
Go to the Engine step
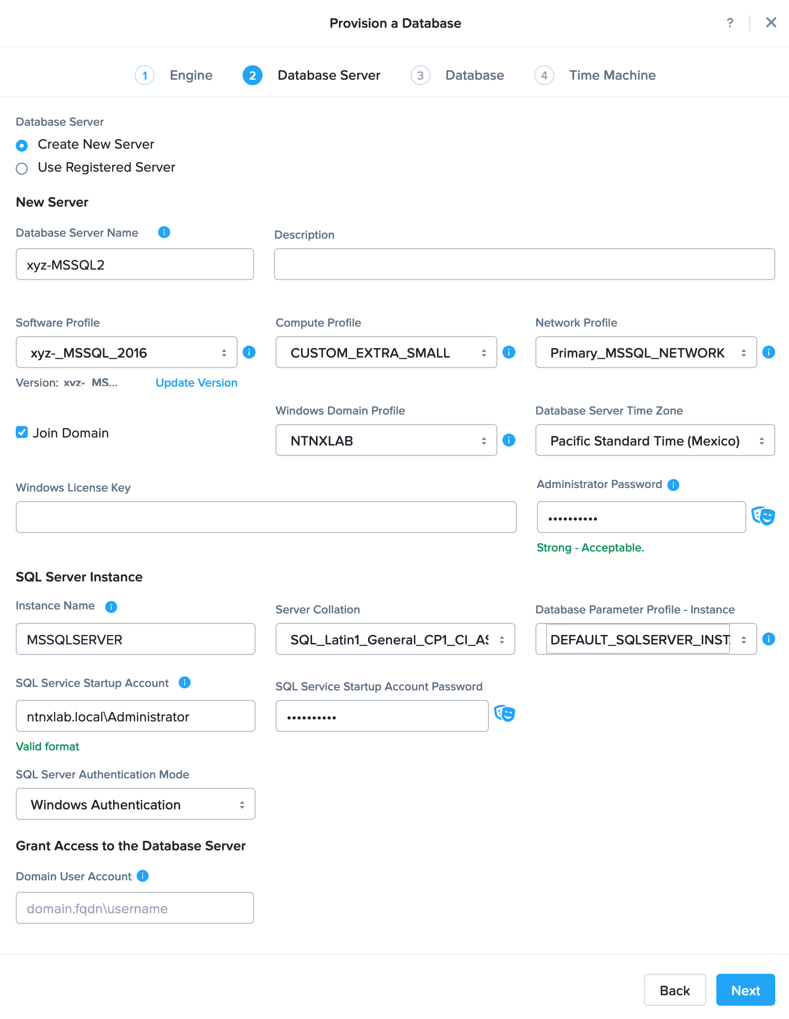(x=174, y=75)
